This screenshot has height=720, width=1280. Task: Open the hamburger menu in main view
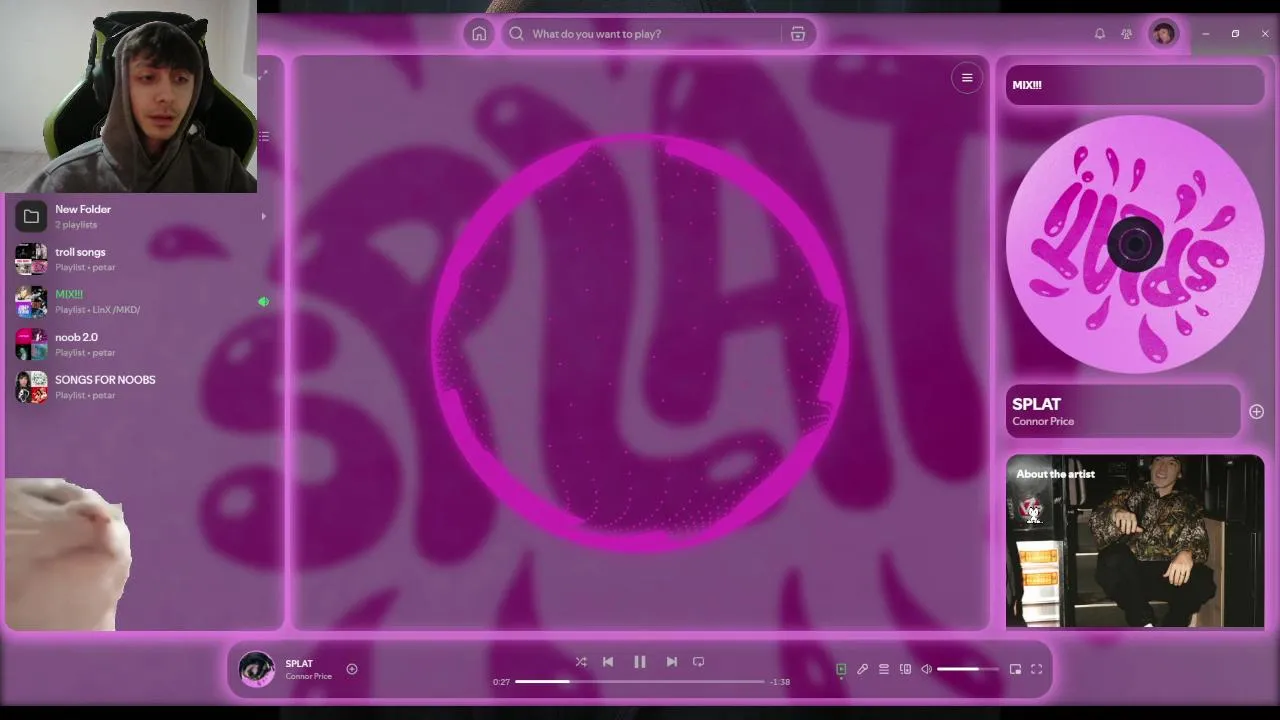[967, 78]
